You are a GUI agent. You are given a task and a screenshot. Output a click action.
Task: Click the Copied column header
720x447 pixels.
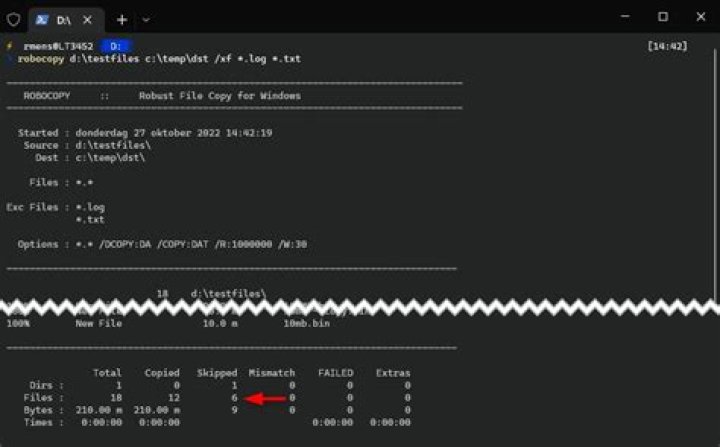tap(162, 373)
